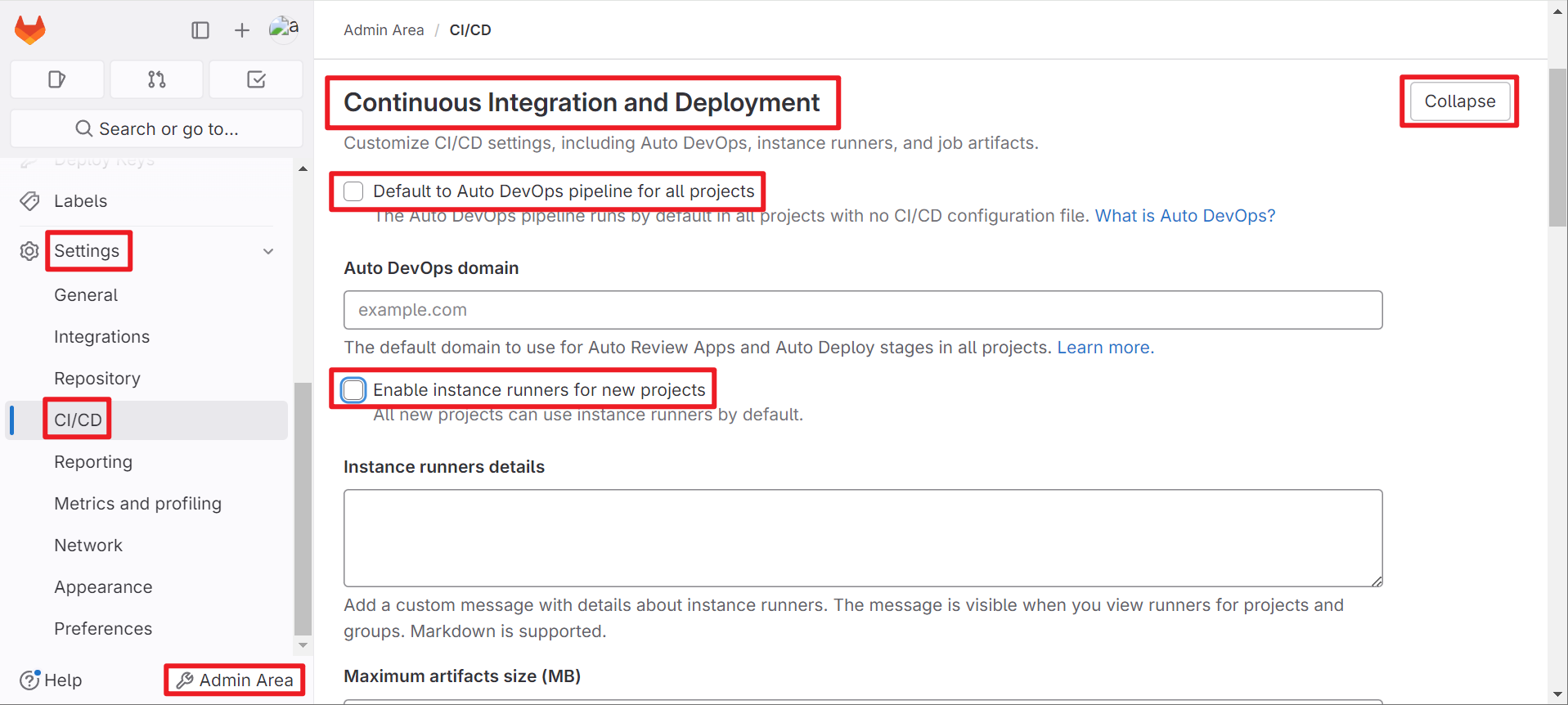Follow the What is Auto DevOps? link
The width and height of the screenshot is (1568, 705).
tap(1185, 216)
